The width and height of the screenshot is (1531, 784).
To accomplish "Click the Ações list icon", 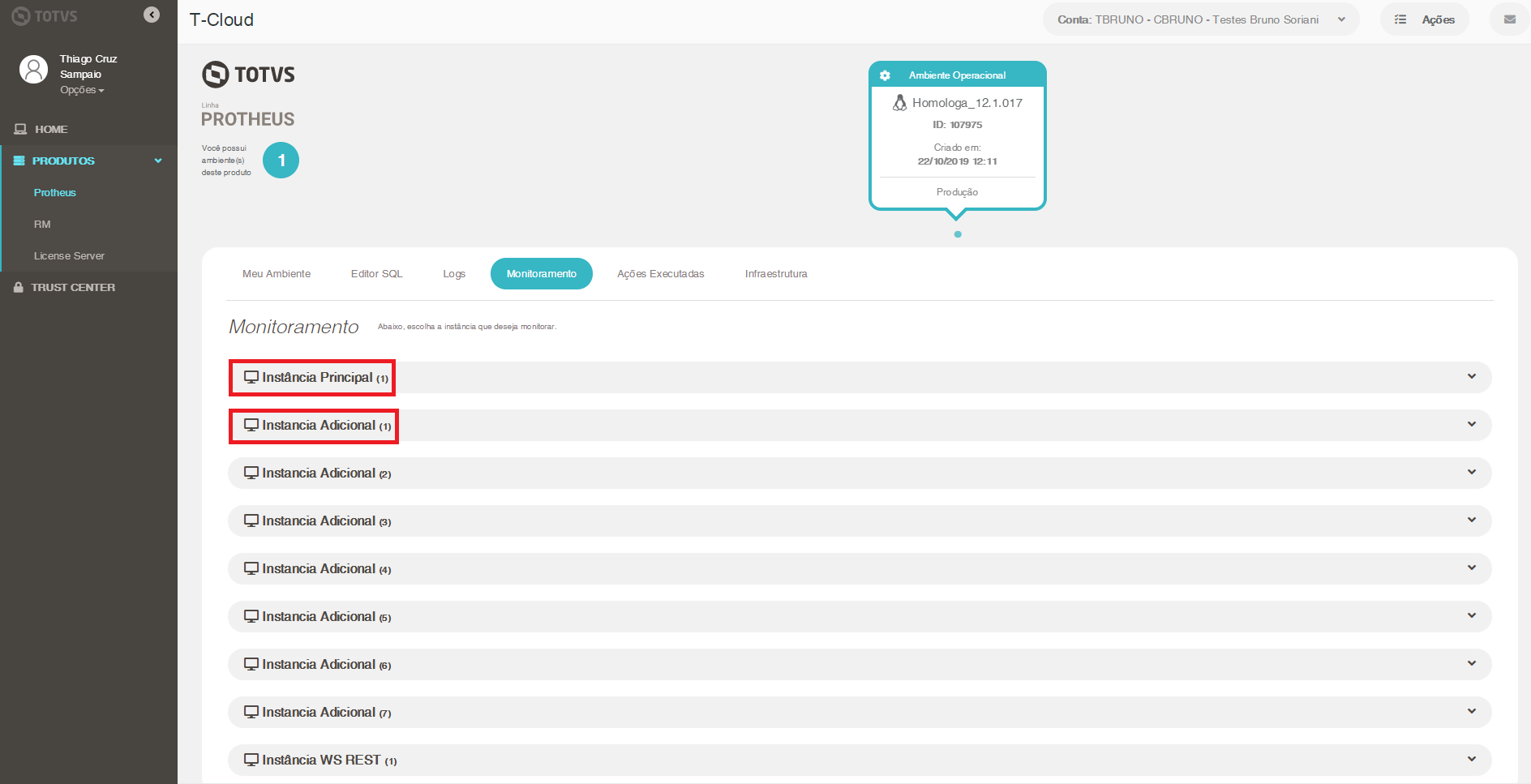I will click(1400, 19).
